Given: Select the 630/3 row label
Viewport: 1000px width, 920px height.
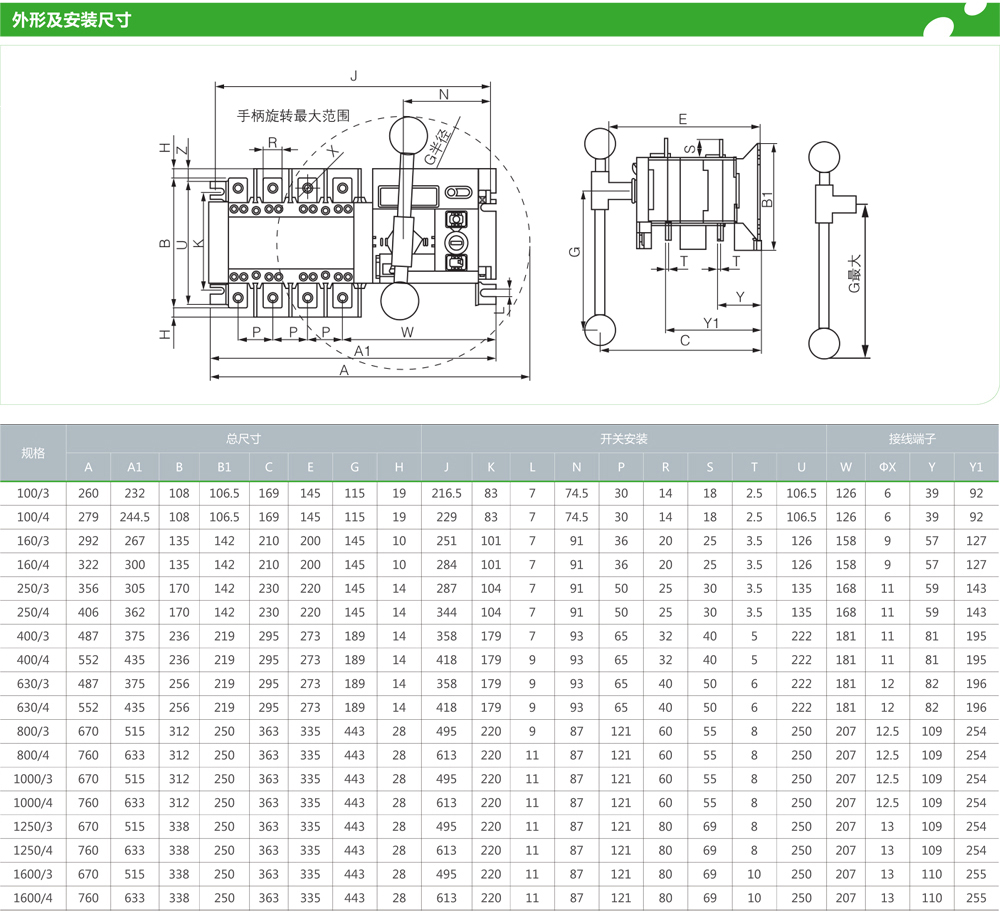Looking at the screenshot, I should [x=34, y=684].
